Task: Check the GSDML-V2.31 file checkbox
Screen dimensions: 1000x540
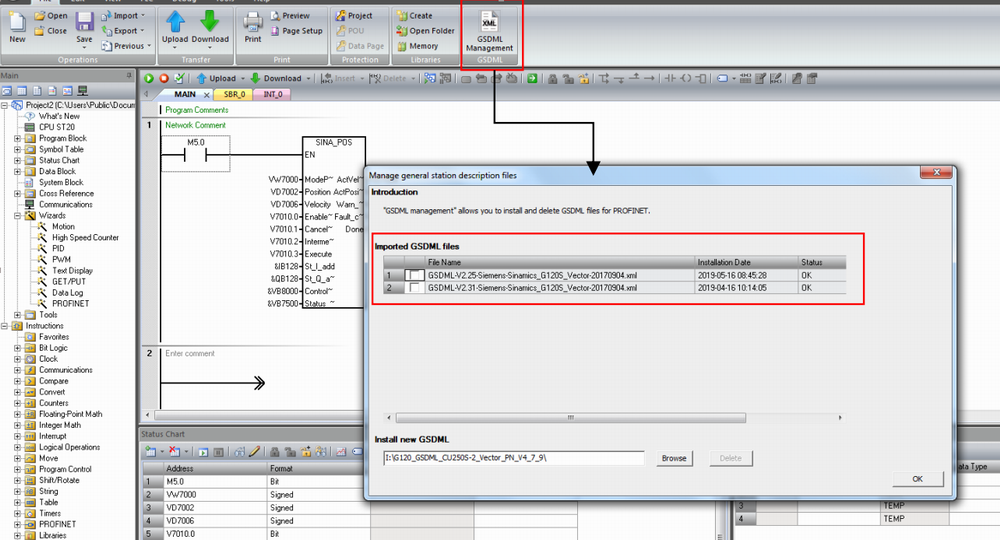Action: (414, 287)
